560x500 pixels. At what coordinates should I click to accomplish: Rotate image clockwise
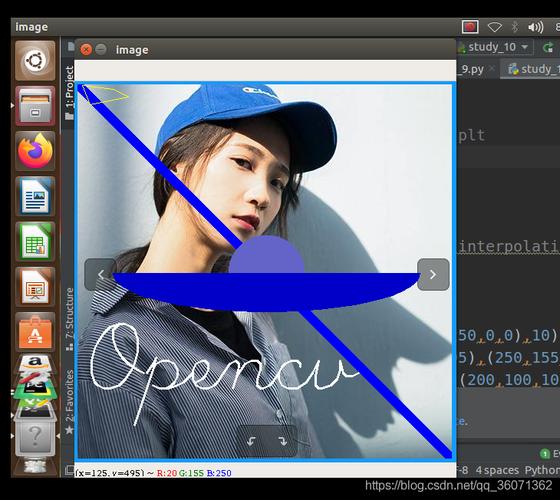(x=283, y=441)
